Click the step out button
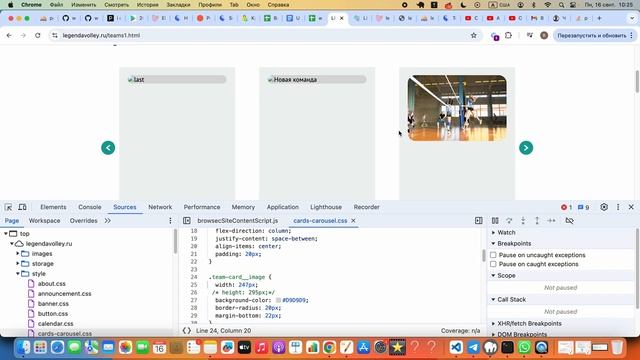640x360 pixels. click(x=537, y=221)
